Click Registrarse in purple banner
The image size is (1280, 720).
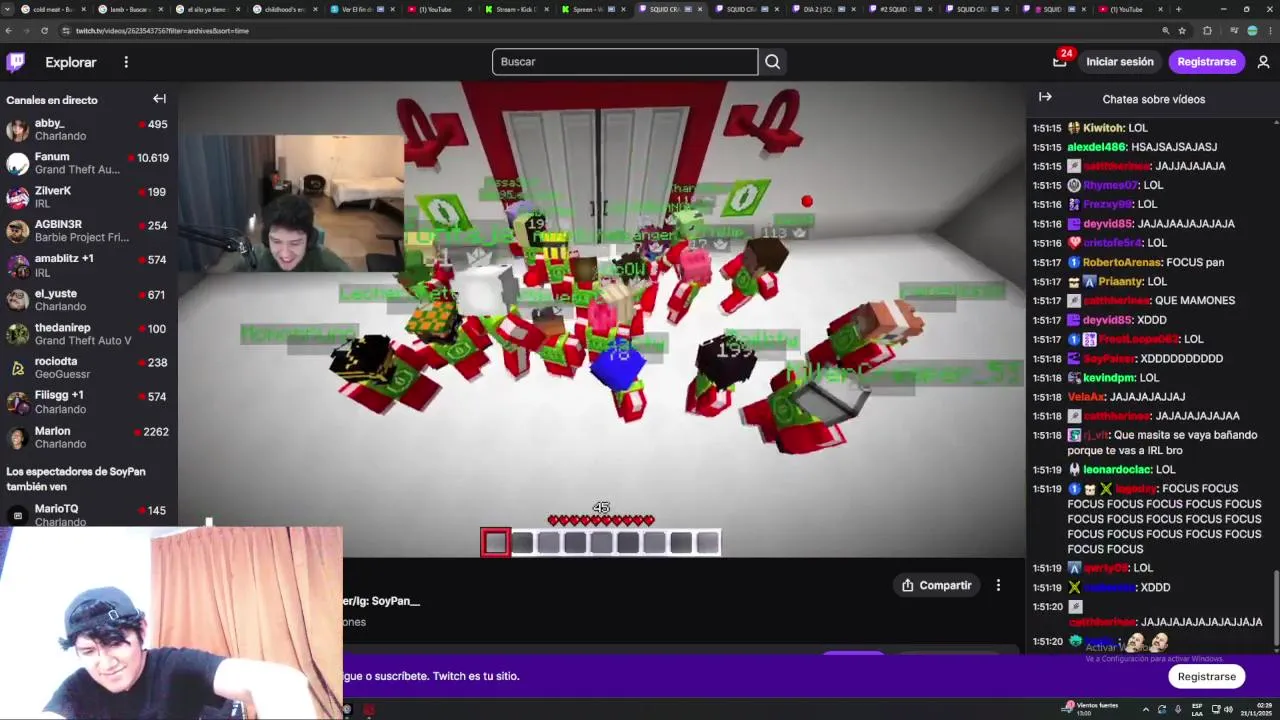(x=1206, y=677)
